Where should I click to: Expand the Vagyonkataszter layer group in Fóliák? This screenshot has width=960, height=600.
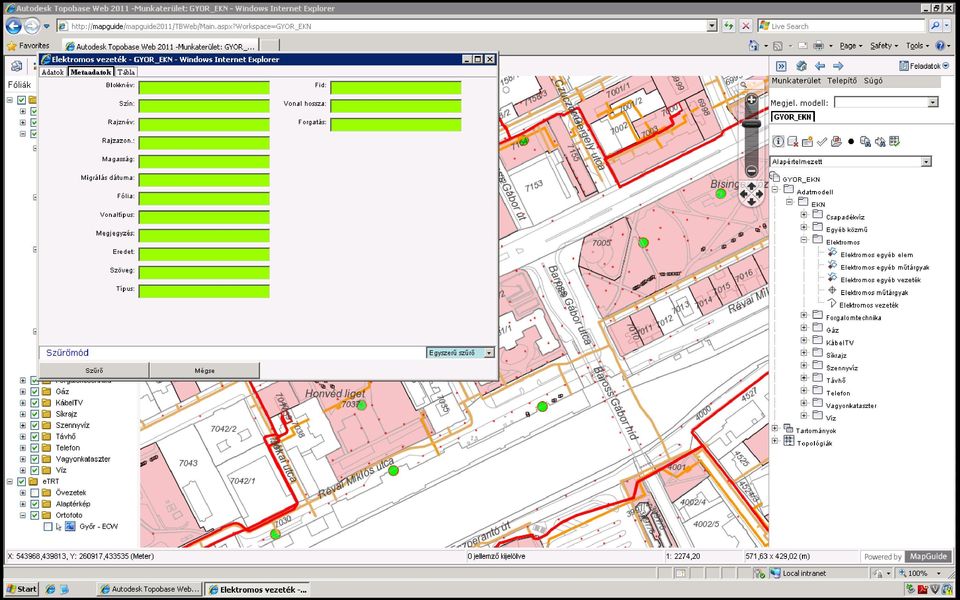tap(23, 459)
